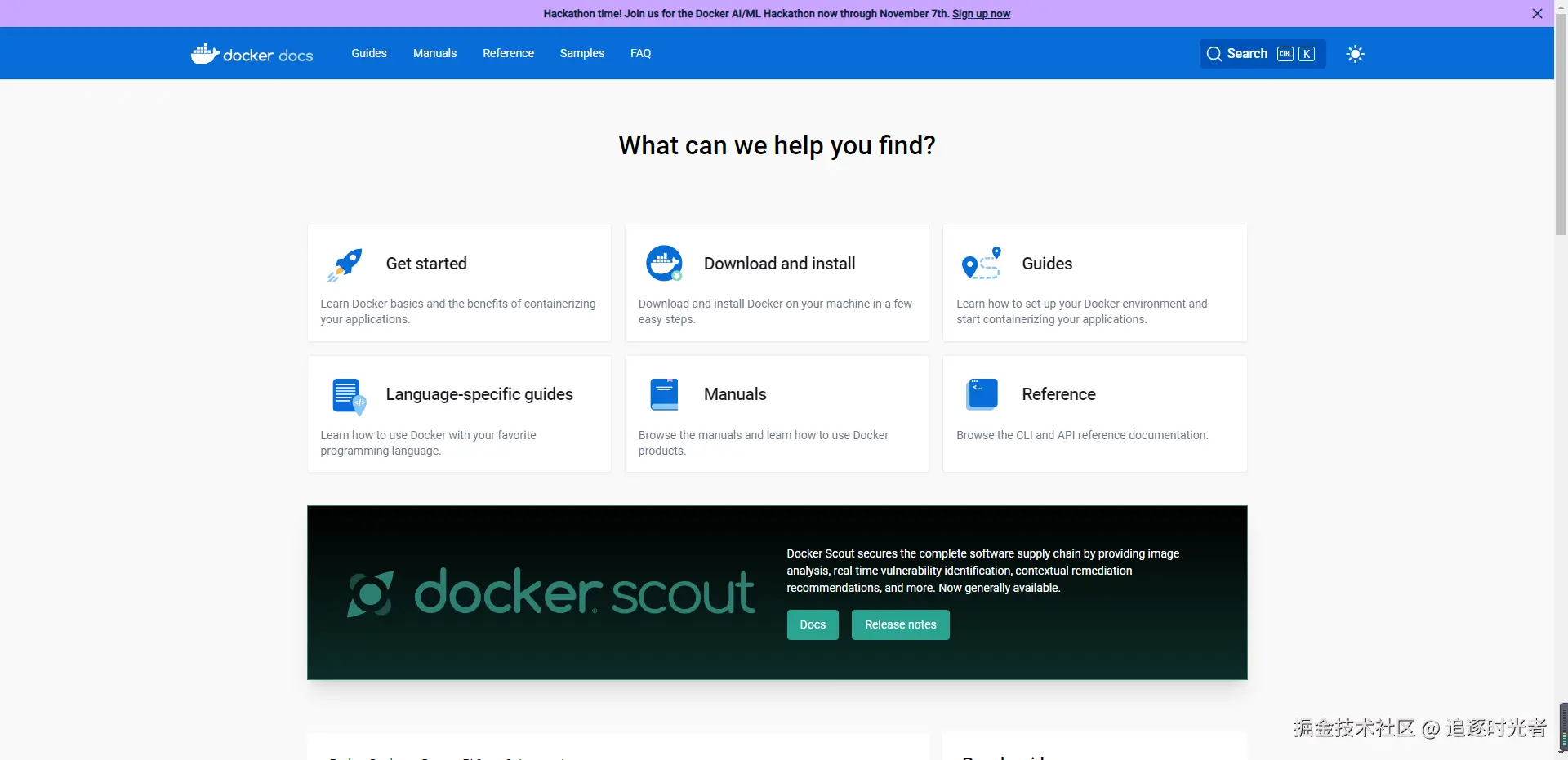Click the Docker Scout Docs button
The width and height of the screenshot is (1568, 760).
pyautogui.click(x=813, y=624)
